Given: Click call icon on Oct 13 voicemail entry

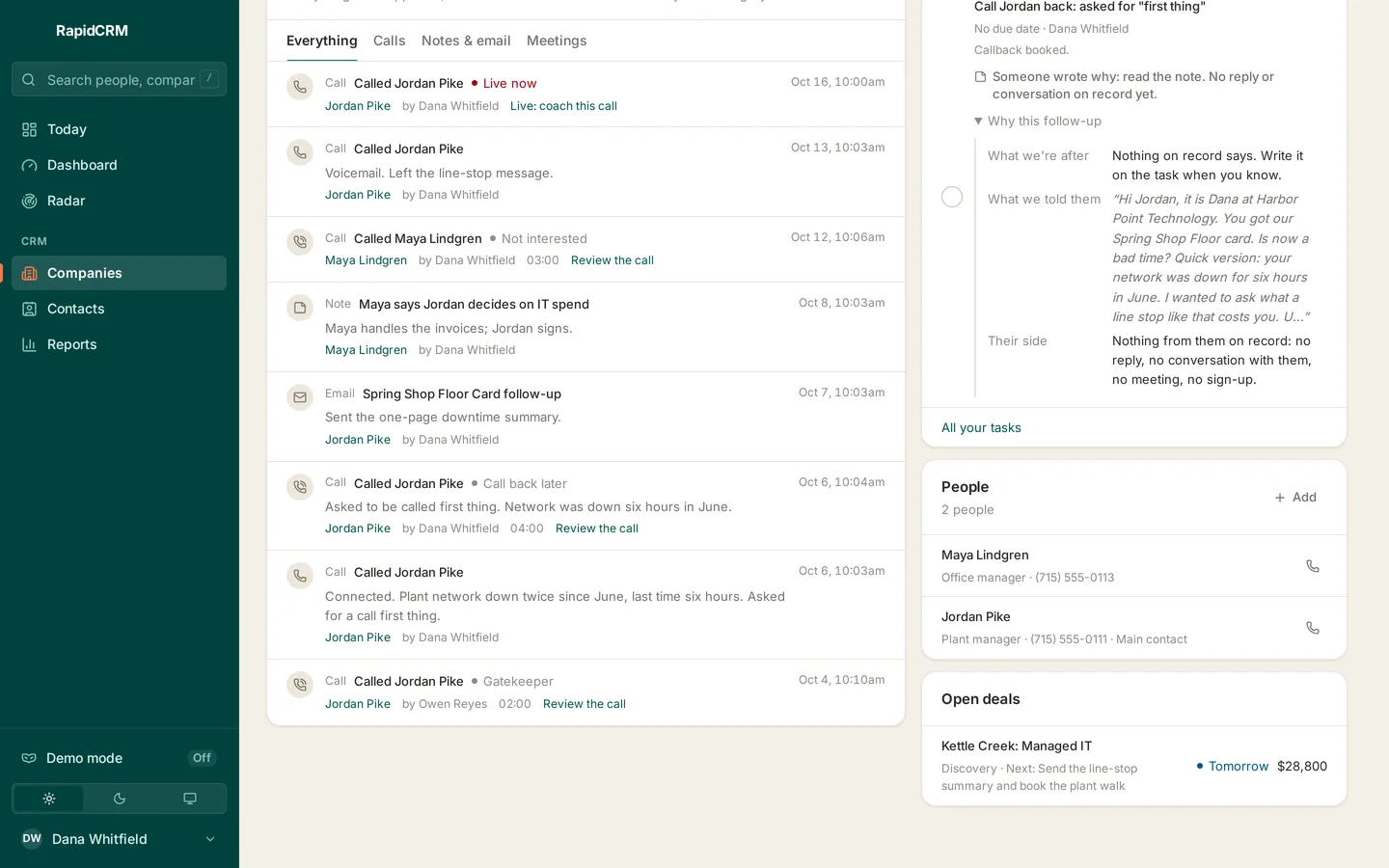Looking at the screenshot, I should tap(300, 152).
